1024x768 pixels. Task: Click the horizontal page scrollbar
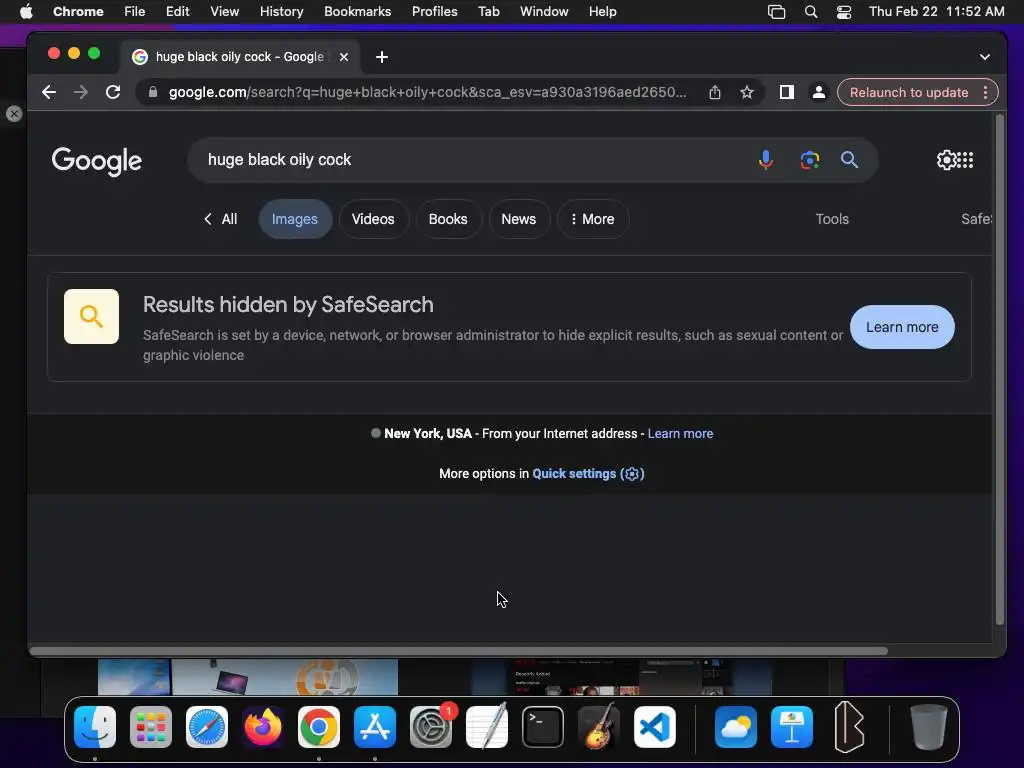(x=458, y=650)
